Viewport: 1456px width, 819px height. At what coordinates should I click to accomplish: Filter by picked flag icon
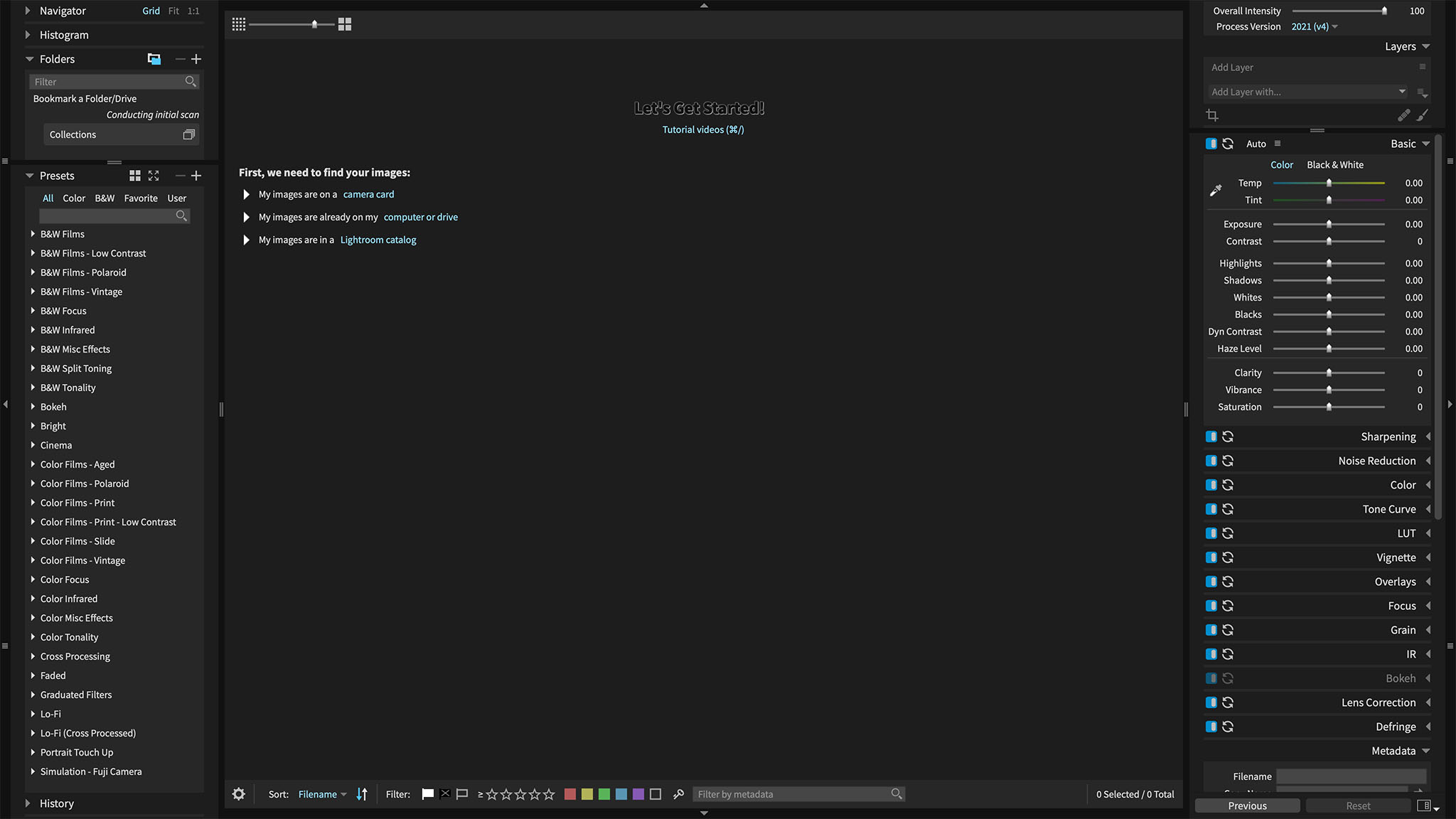point(428,794)
